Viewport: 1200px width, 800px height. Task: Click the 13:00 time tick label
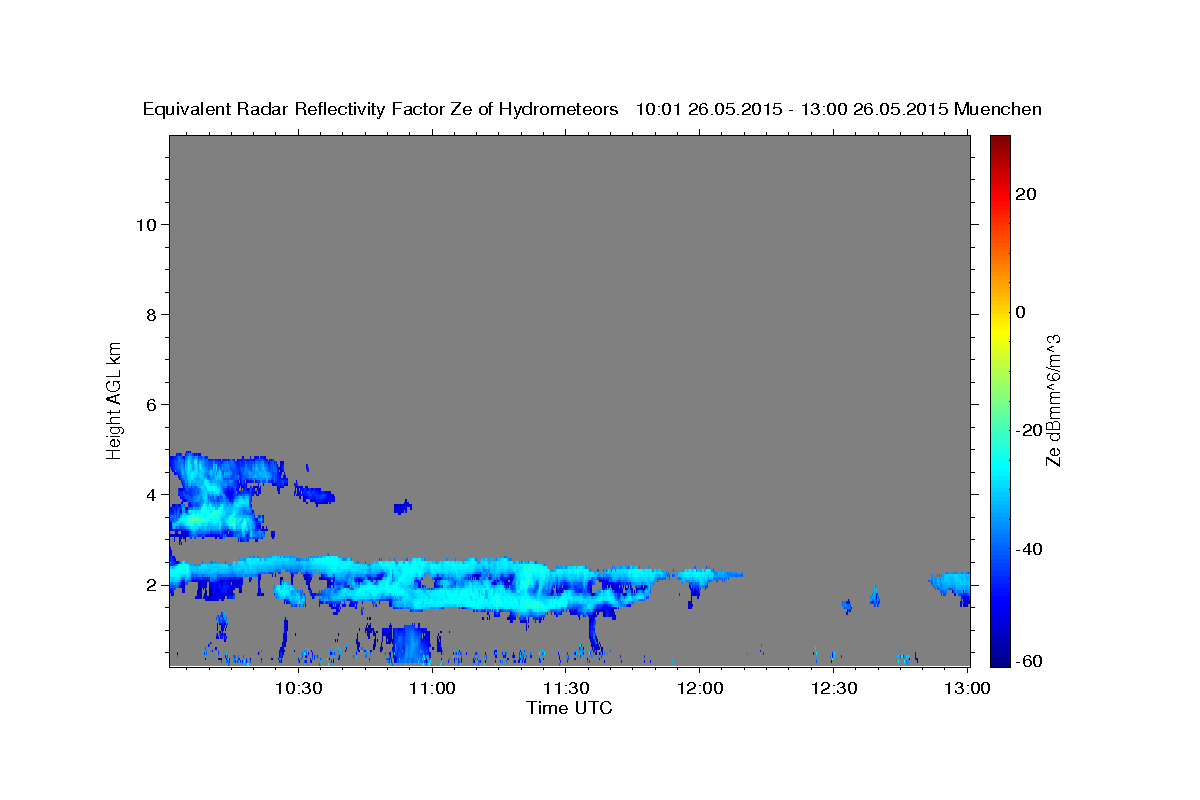(967, 689)
